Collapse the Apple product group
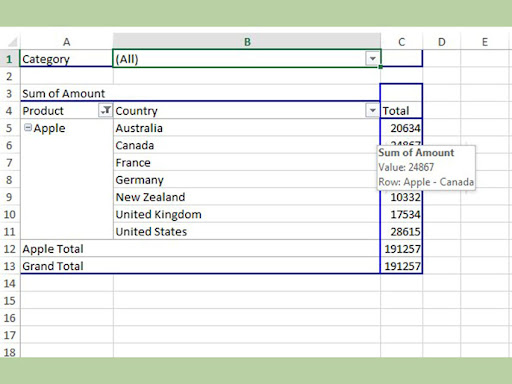The image size is (512, 384). tap(28, 127)
